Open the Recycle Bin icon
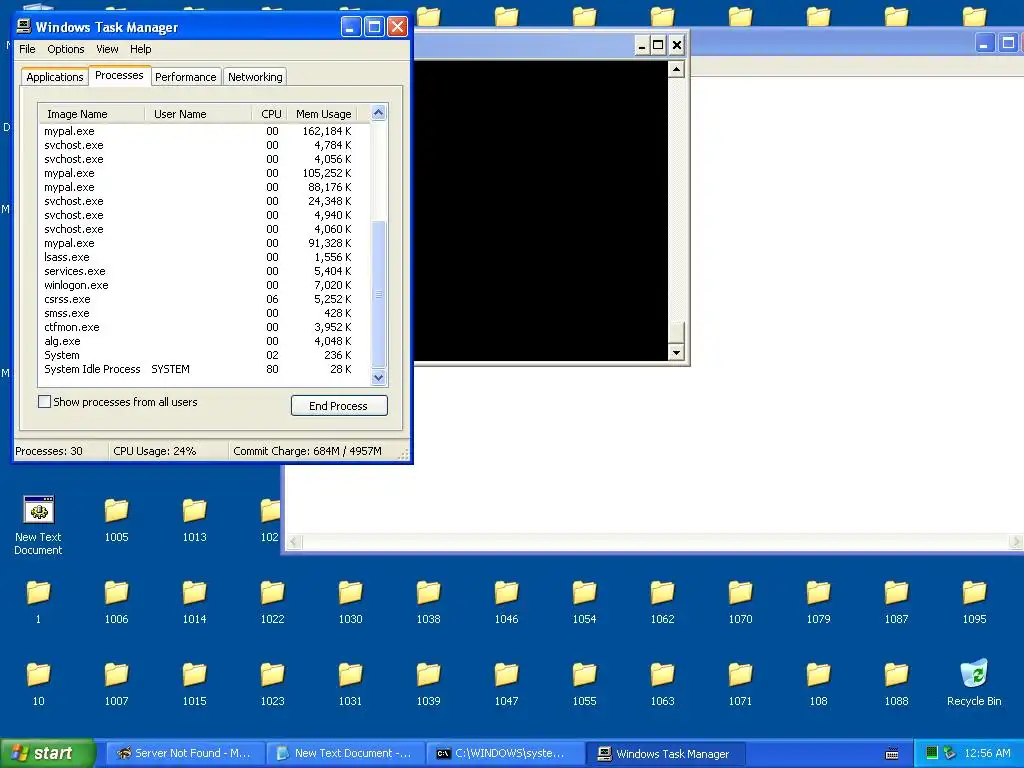The image size is (1024, 768). (x=974, y=682)
